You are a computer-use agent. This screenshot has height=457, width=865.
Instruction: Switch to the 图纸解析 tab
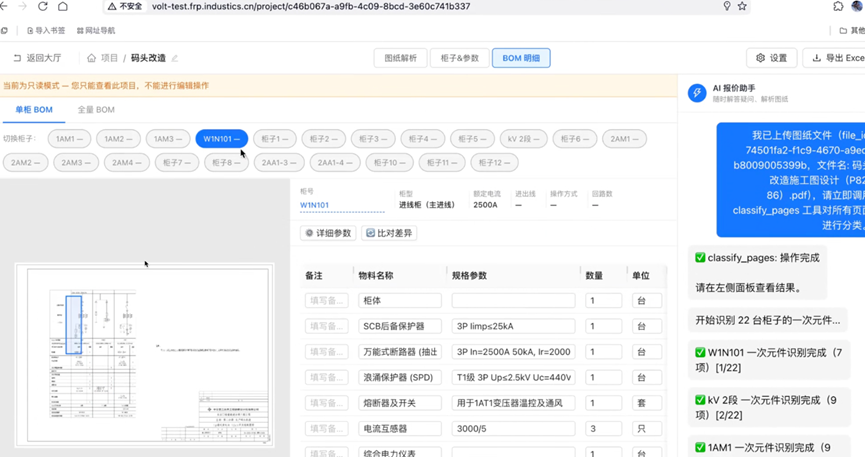[x=401, y=58]
